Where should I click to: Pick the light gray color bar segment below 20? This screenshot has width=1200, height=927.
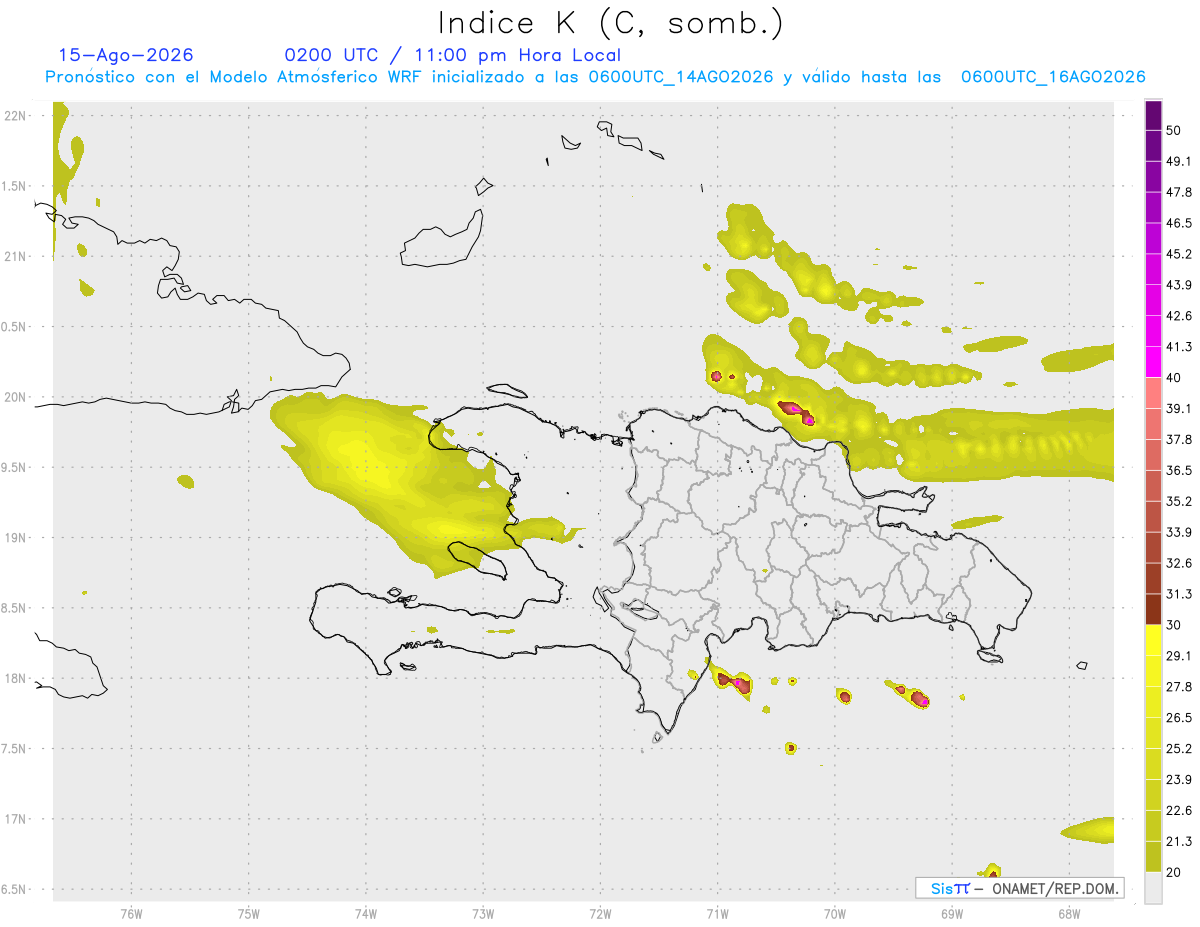[1153, 888]
